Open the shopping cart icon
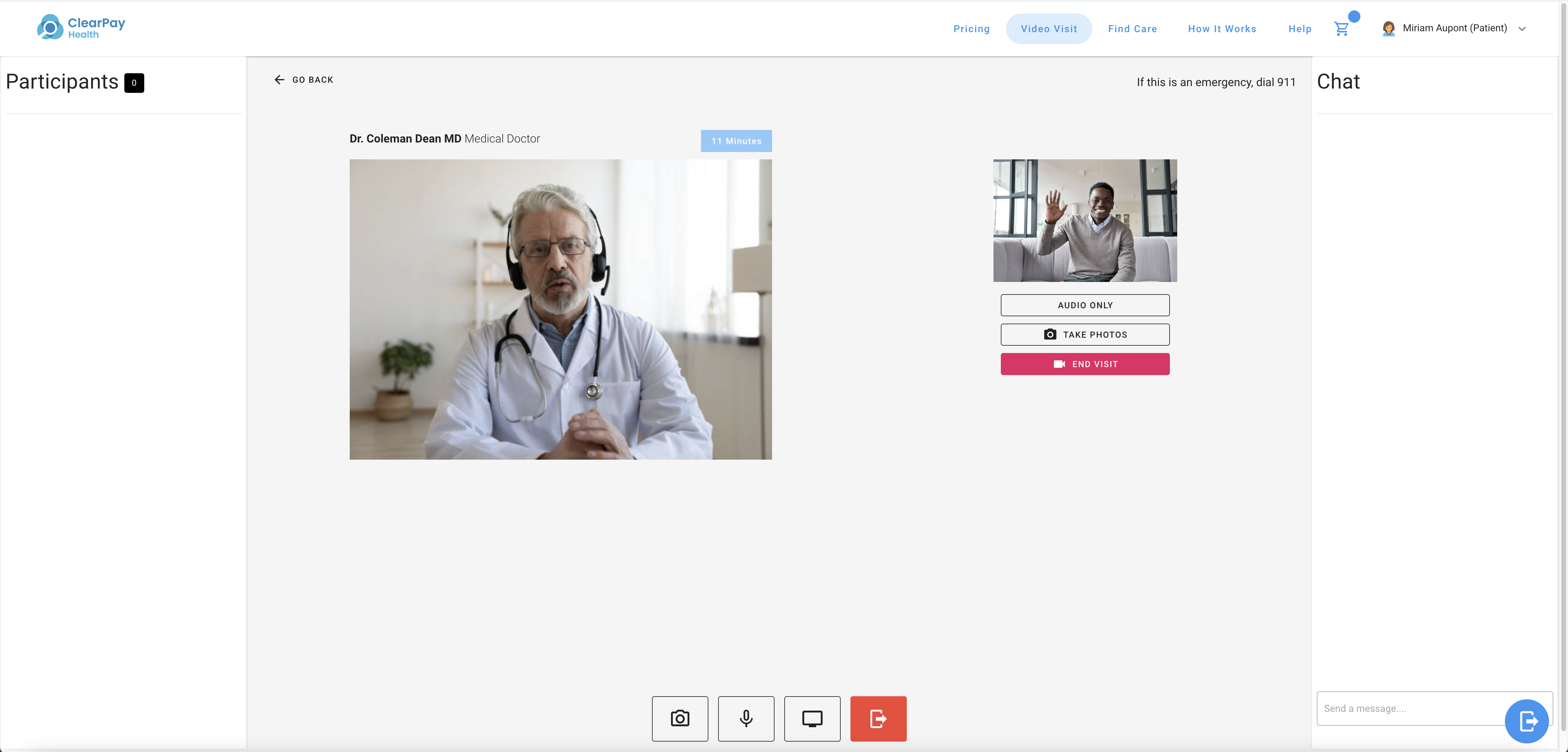 (x=1341, y=28)
